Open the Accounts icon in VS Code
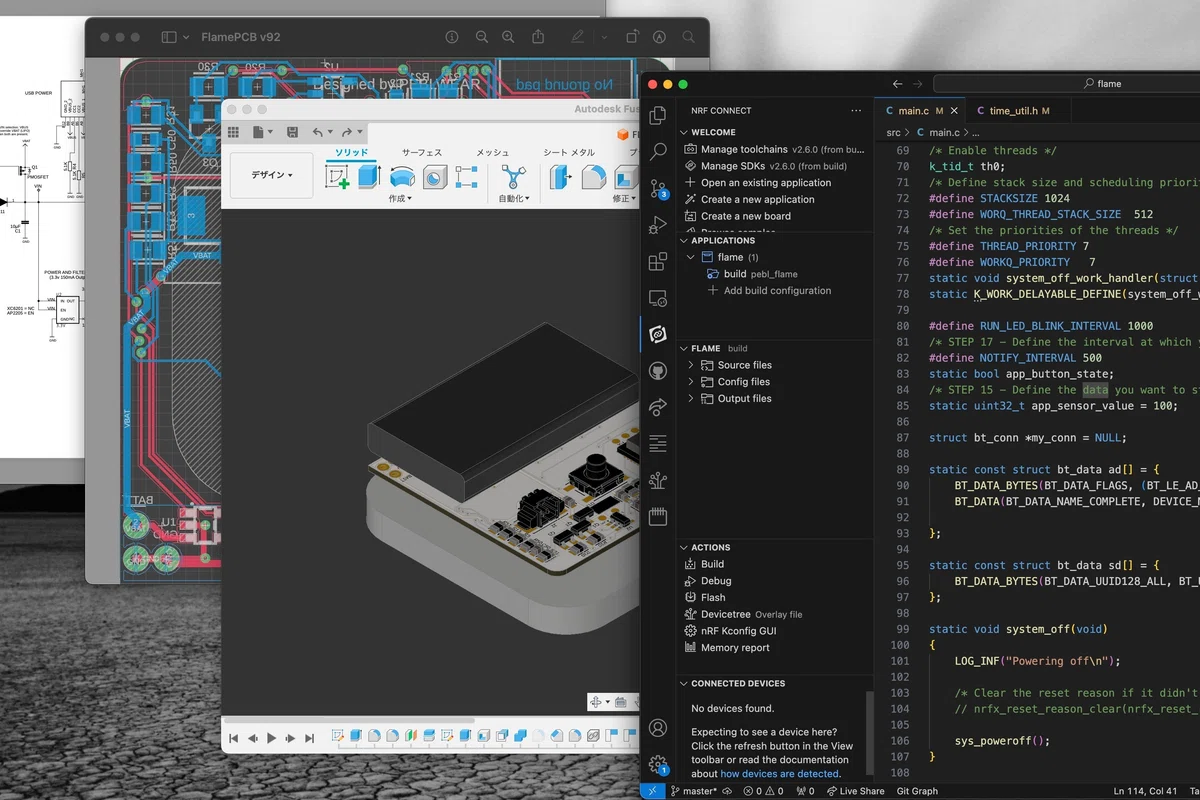This screenshot has width=1200, height=800. (x=657, y=728)
